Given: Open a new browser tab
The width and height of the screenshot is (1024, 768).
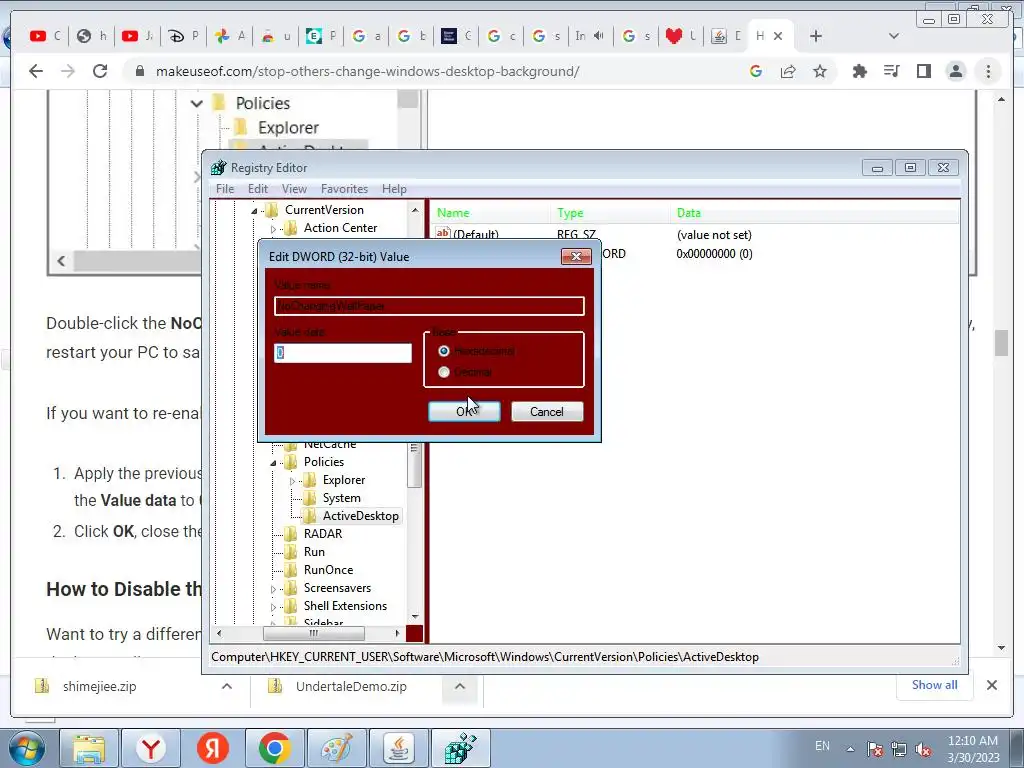Looking at the screenshot, I should point(816,36).
